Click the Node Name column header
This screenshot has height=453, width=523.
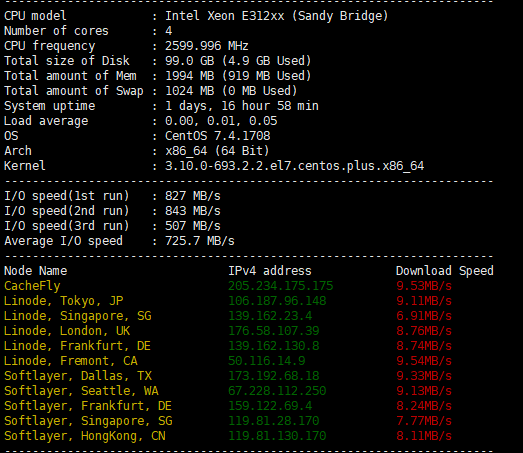pyautogui.click(x=35, y=271)
